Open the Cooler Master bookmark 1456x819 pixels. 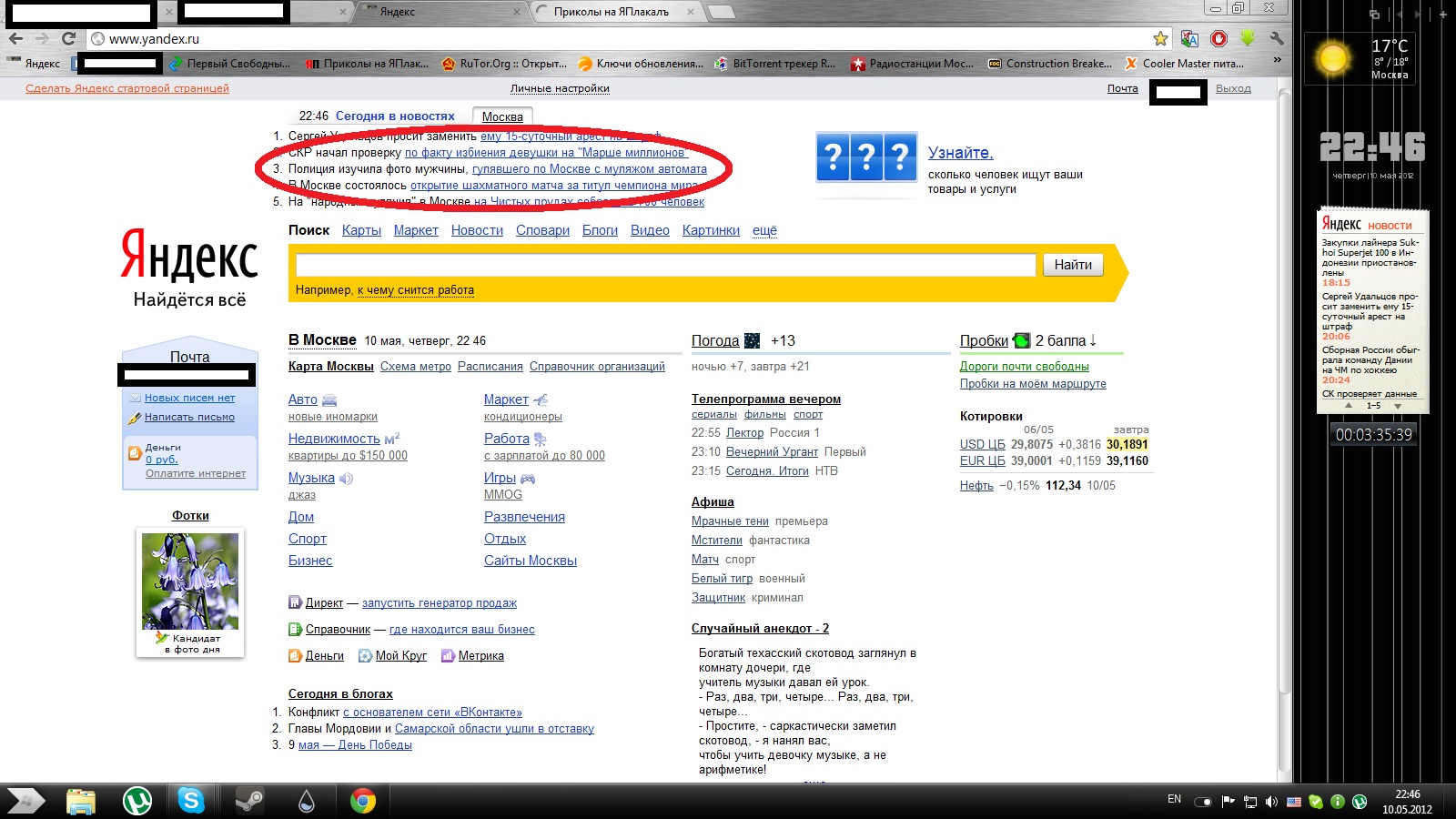[x=1184, y=64]
